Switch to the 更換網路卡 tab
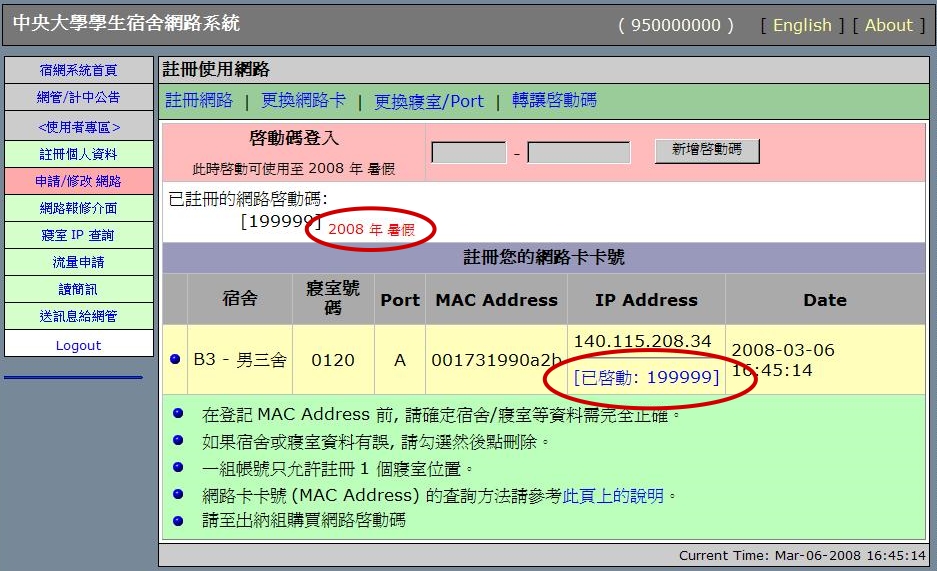 click(x=303, y=100)
